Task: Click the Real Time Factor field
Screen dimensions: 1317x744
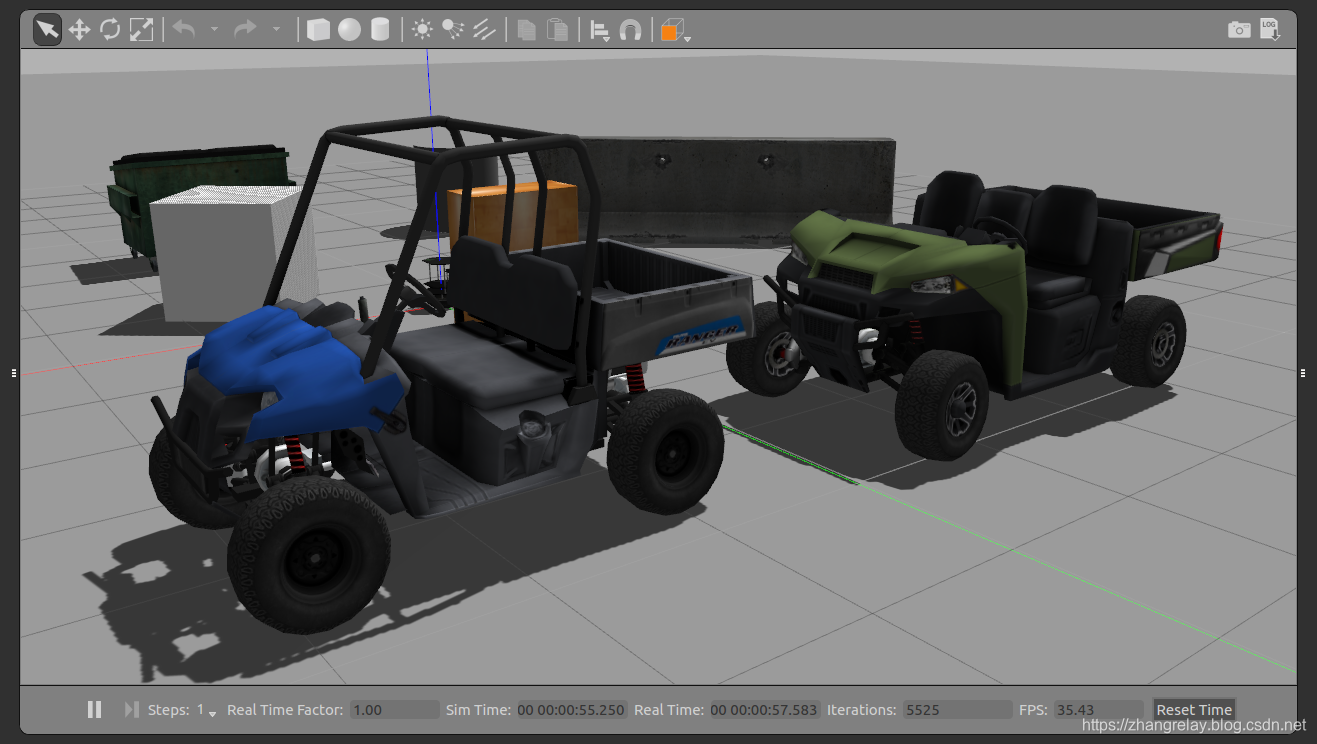Action: point(395,710)
